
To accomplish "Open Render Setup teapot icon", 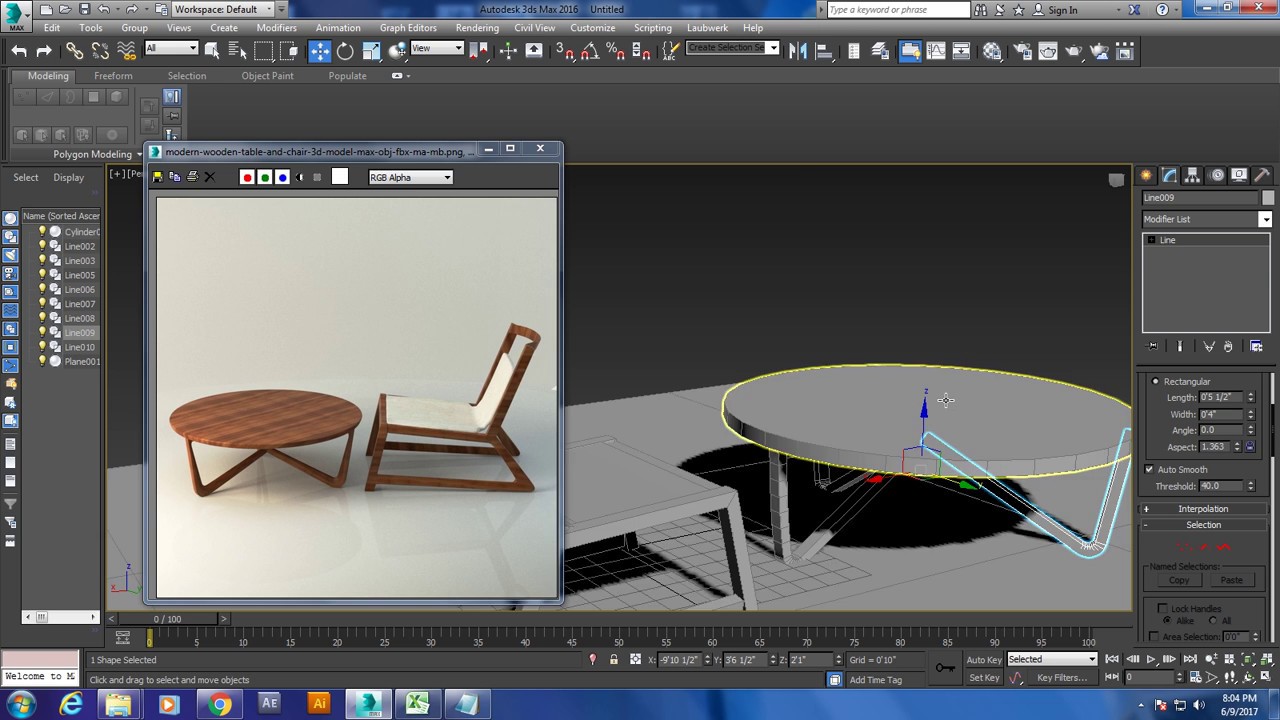I will click(1021, 51).
